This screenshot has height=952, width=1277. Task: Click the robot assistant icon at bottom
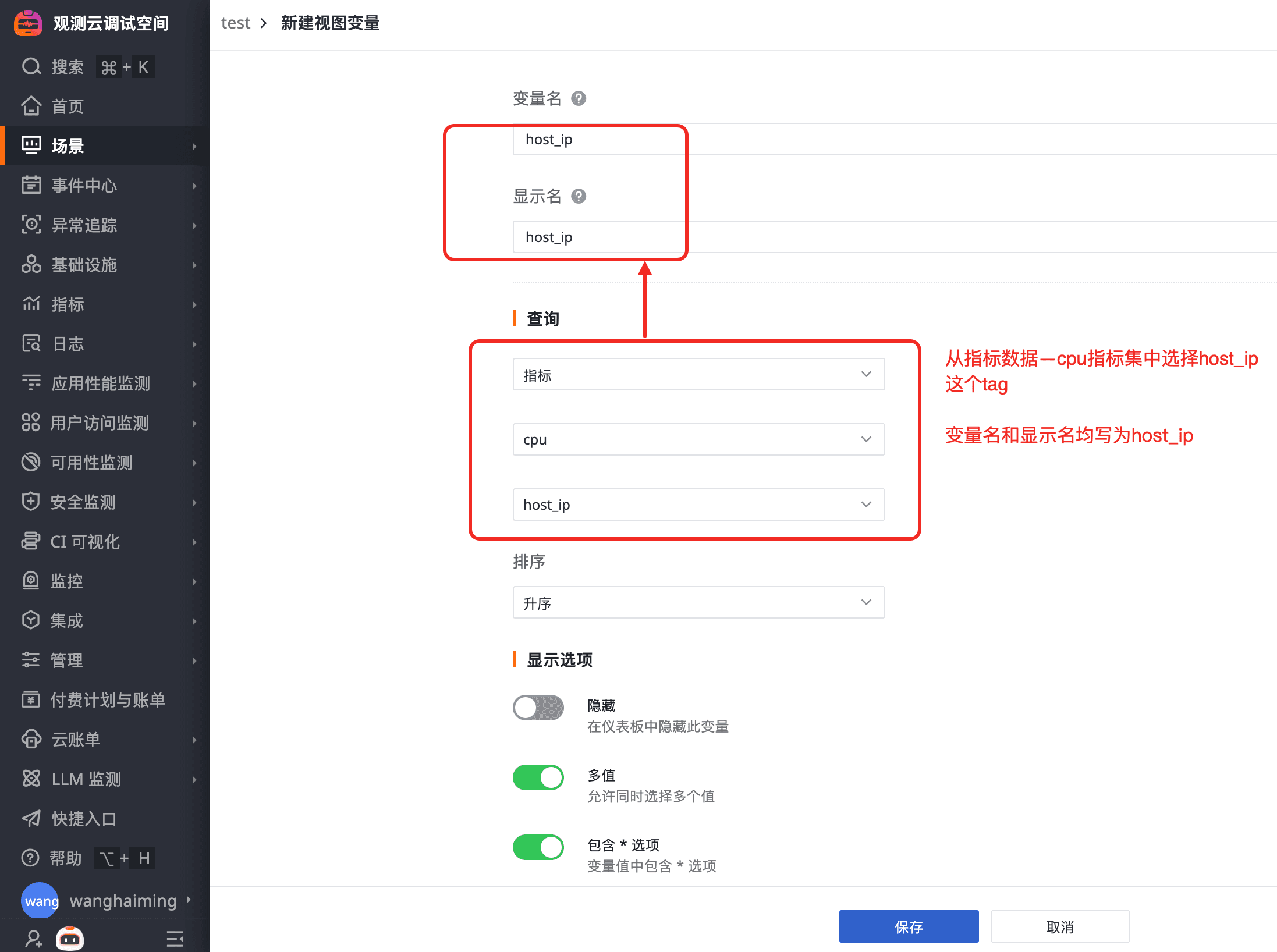(x=70, y=938)
